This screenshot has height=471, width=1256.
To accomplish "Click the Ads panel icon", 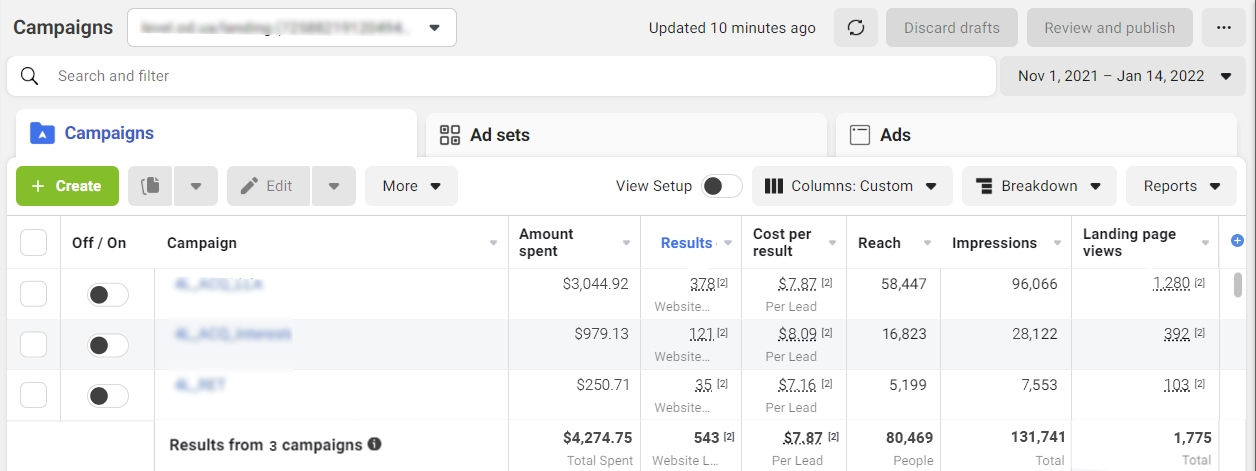I will [x=859, y=135].
